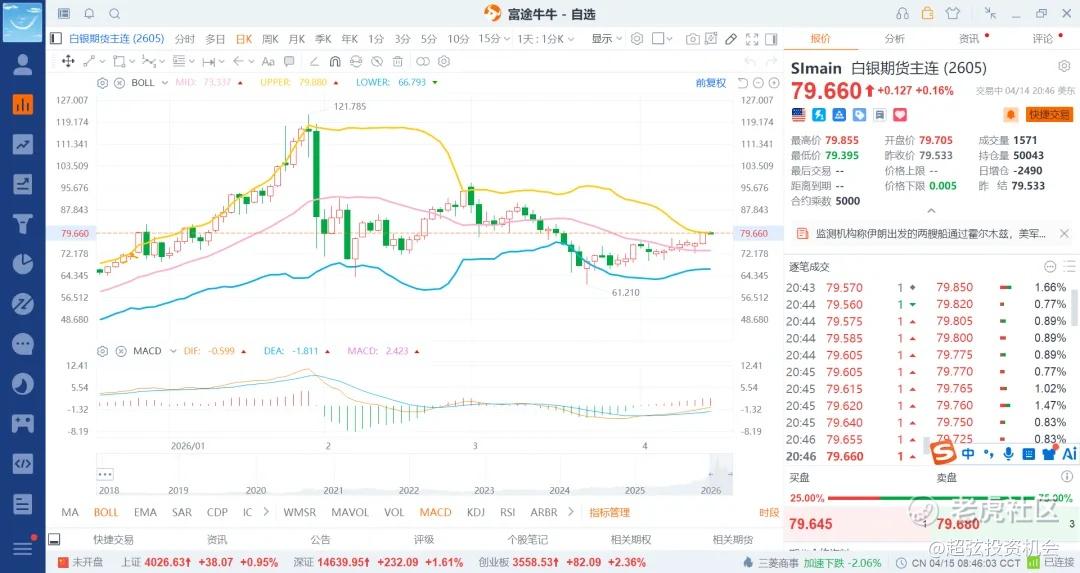The width and height of the screenshot is (1080, 573).
Task: Close the MACD indicator with its X icon
Action: pos(119,351)
